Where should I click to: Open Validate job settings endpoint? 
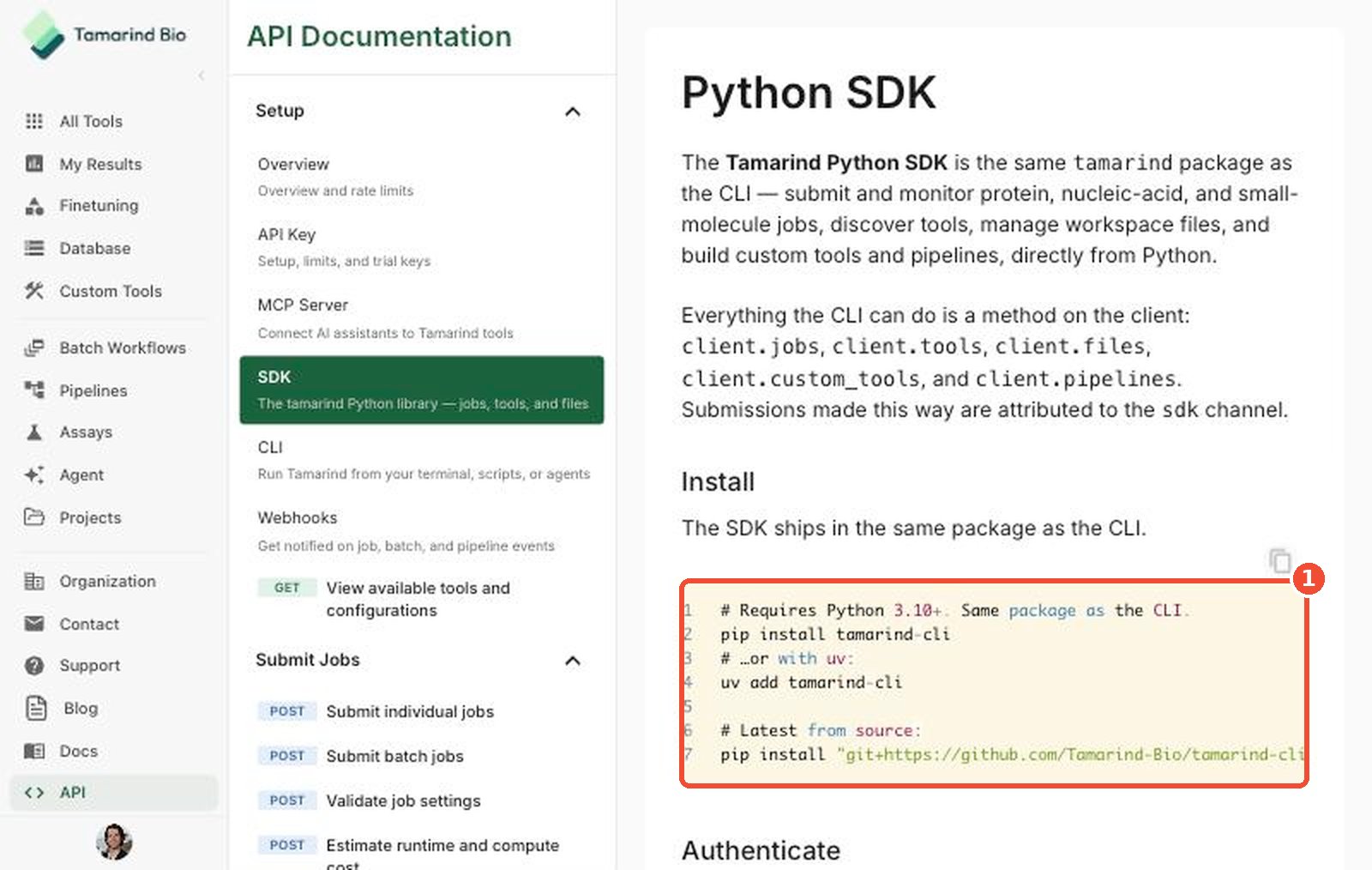pyautogui.click(x=421, y=801)
